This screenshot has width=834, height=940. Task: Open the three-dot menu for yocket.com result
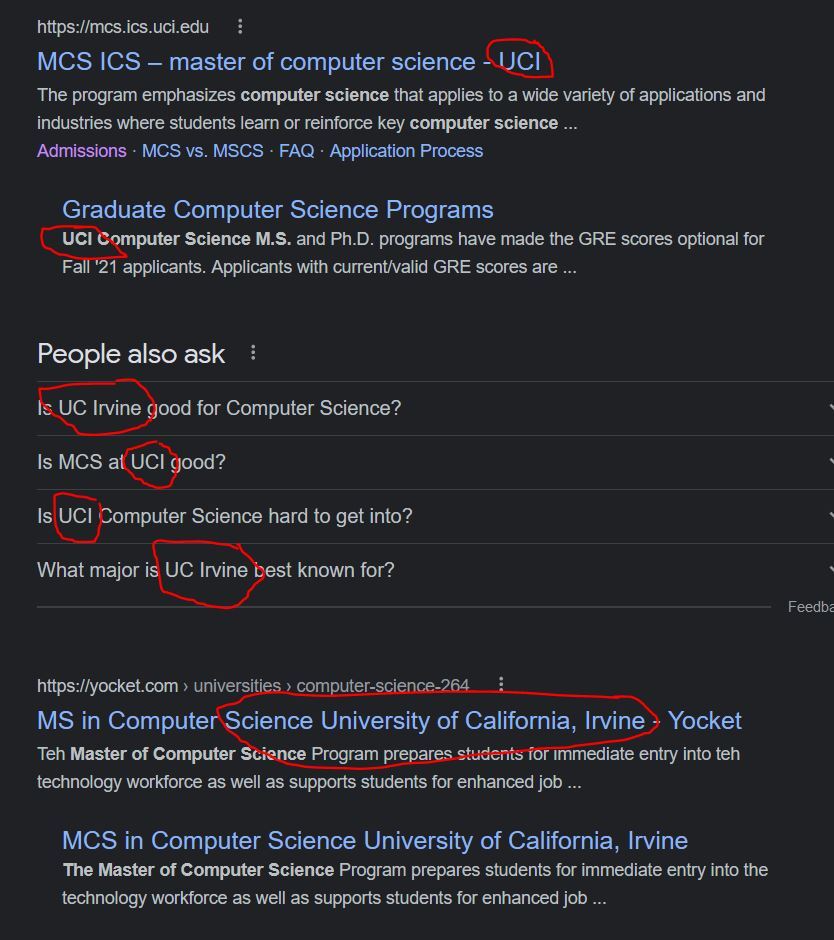(x=501, y=685)
